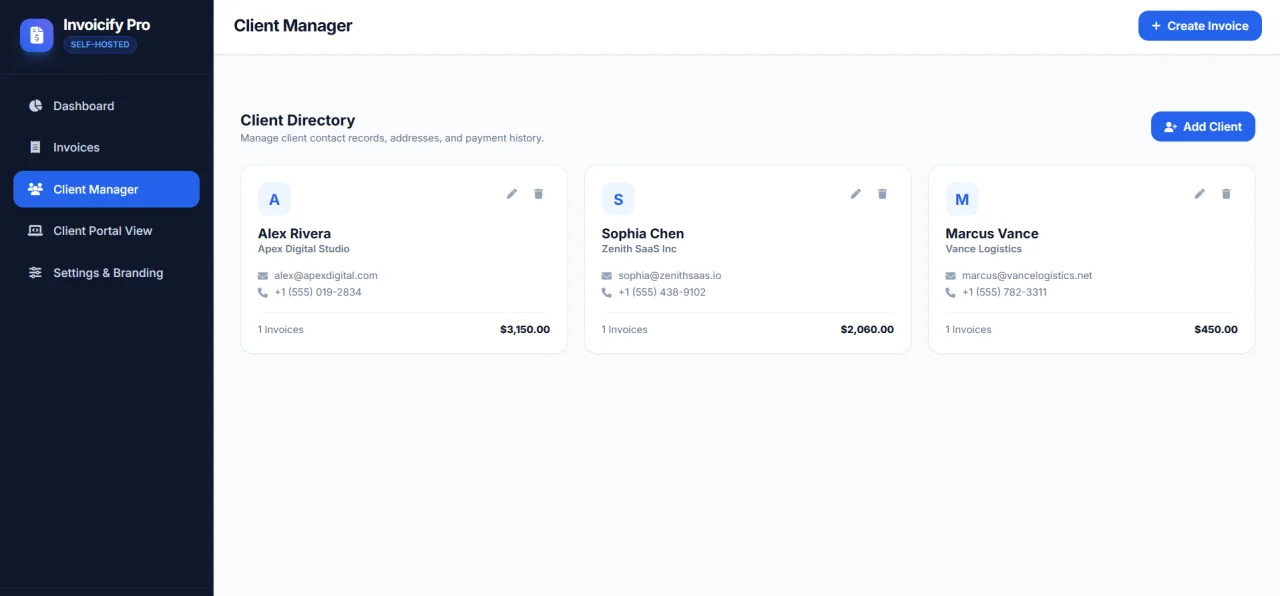Click the phone icon beside +1 (555) 019-2834

click(x=263, y=293)
